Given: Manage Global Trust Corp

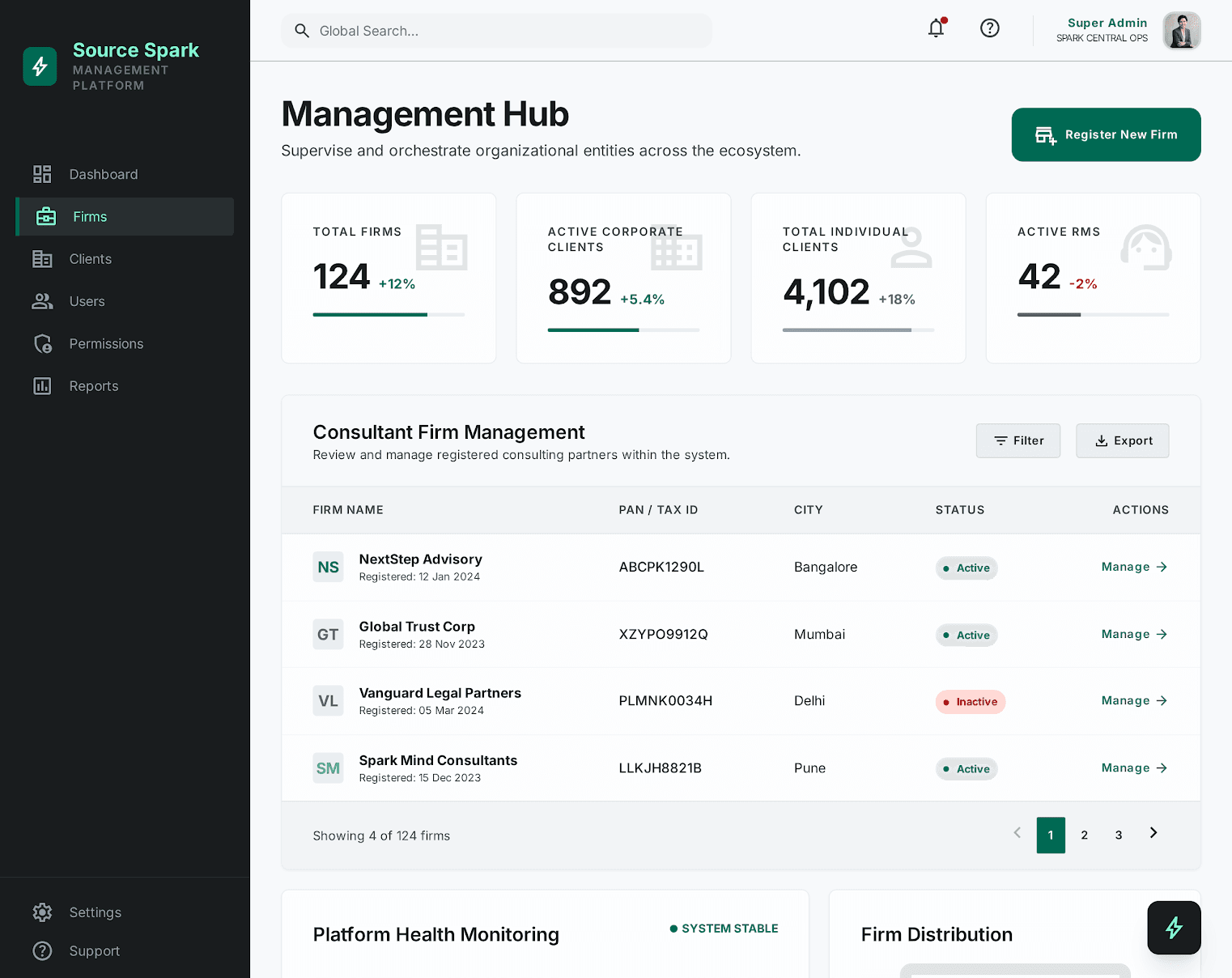Looking at the screenshot, I should (x=1134, y=634).
